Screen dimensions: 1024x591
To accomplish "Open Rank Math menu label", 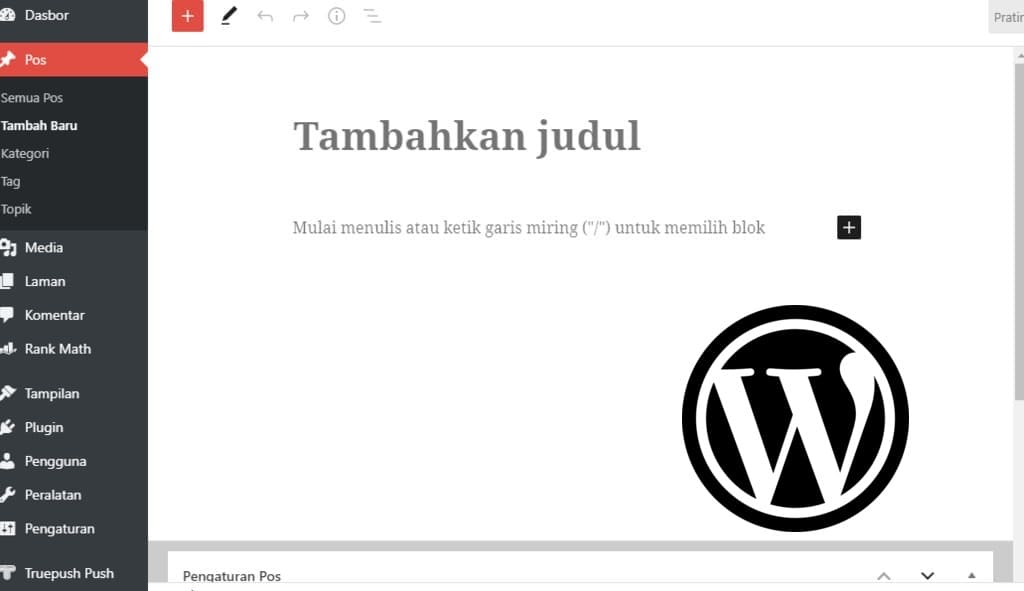I will pos(57,349).
